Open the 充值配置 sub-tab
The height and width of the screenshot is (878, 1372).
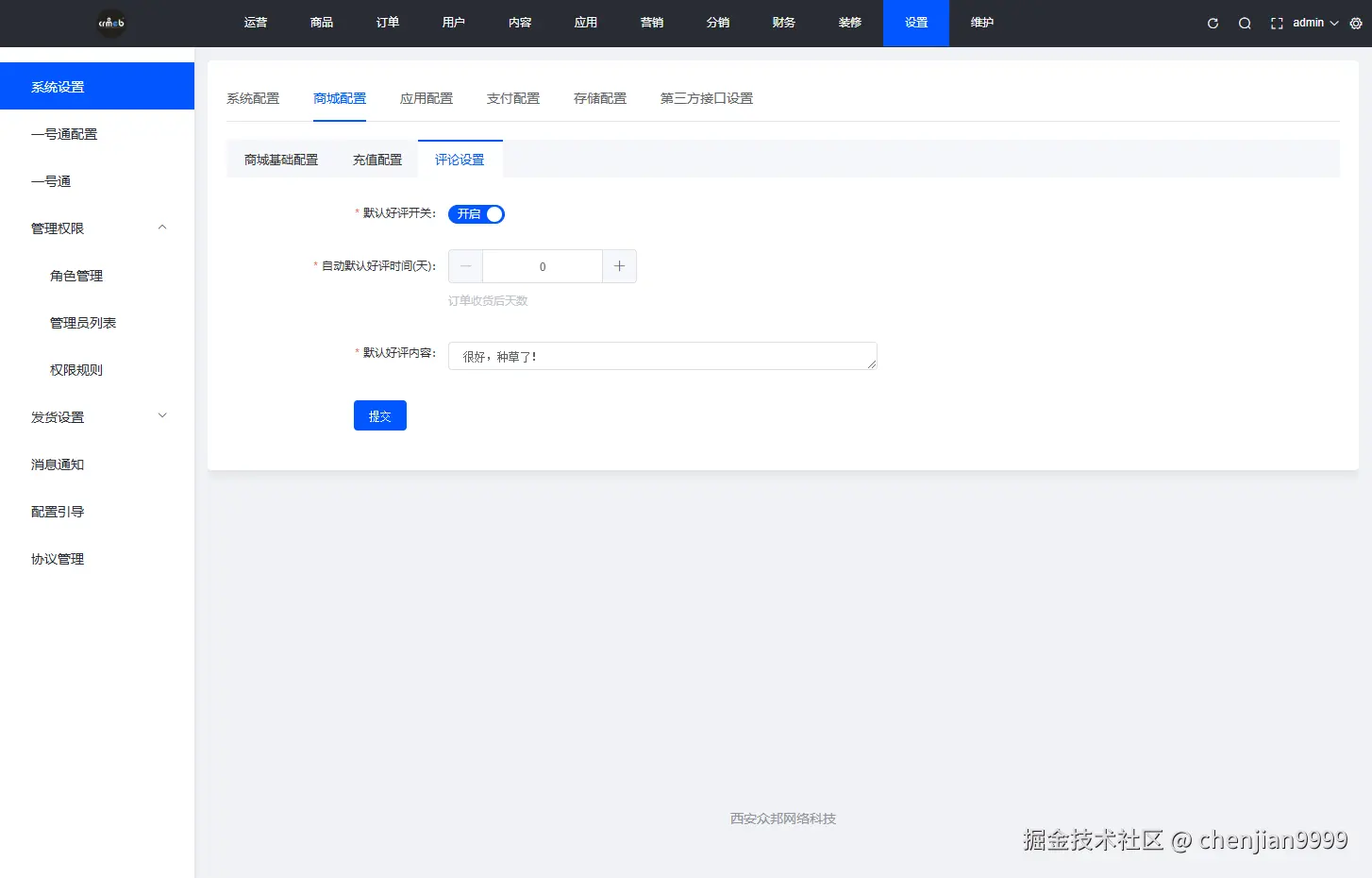point(377,160)
